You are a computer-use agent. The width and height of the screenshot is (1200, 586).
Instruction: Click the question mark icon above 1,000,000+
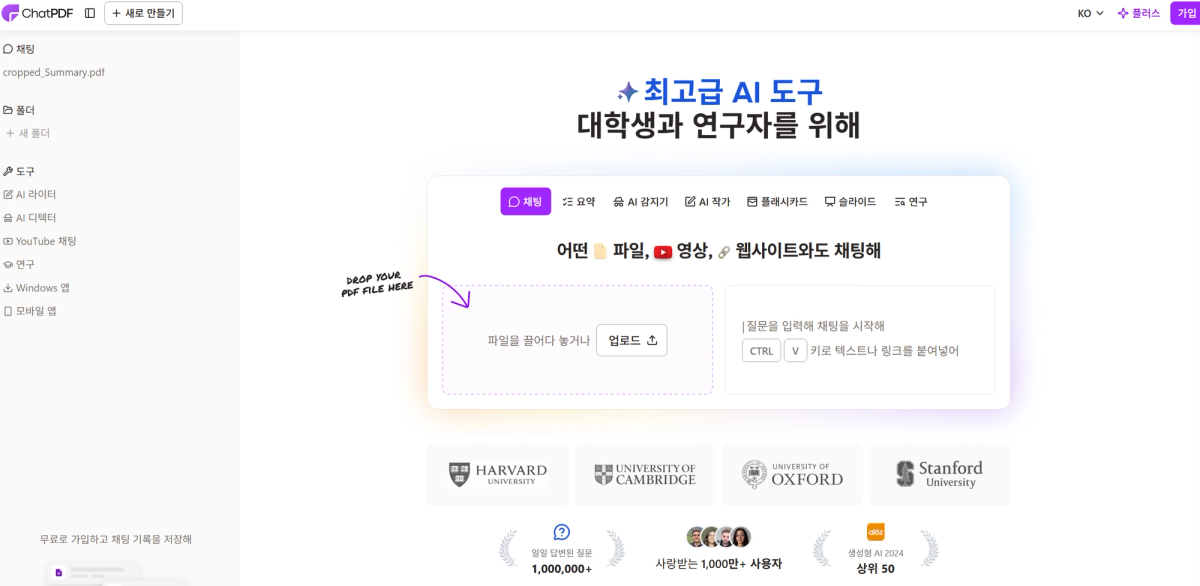click(560, 531)
